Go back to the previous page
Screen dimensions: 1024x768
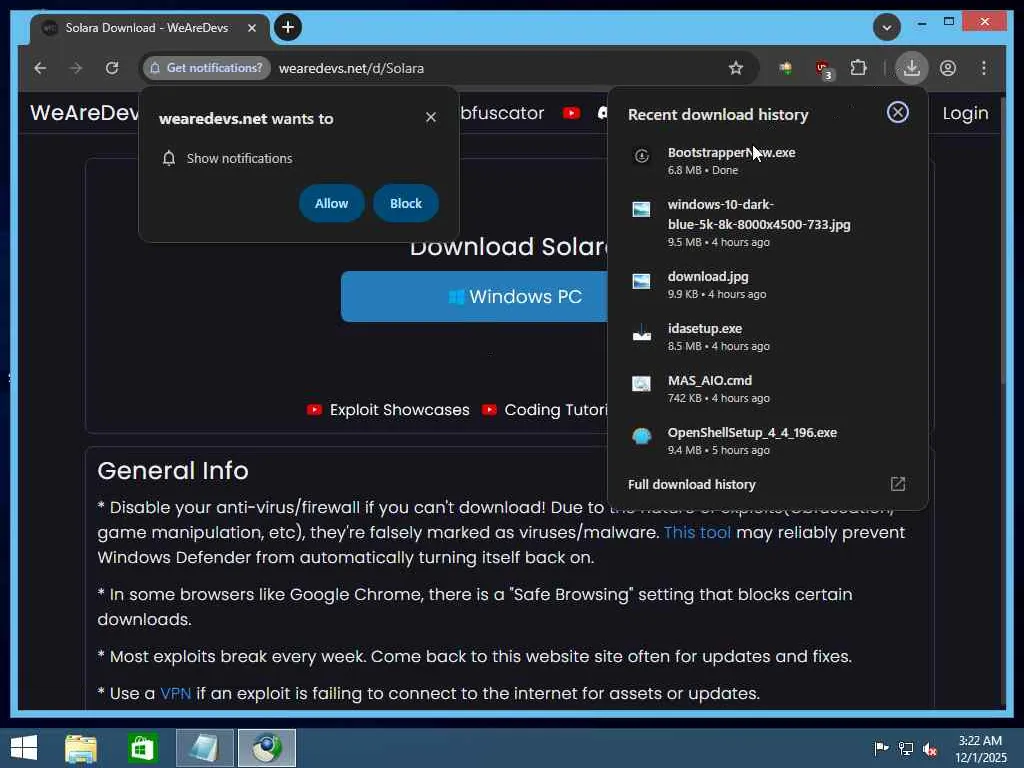click(40, 68)
